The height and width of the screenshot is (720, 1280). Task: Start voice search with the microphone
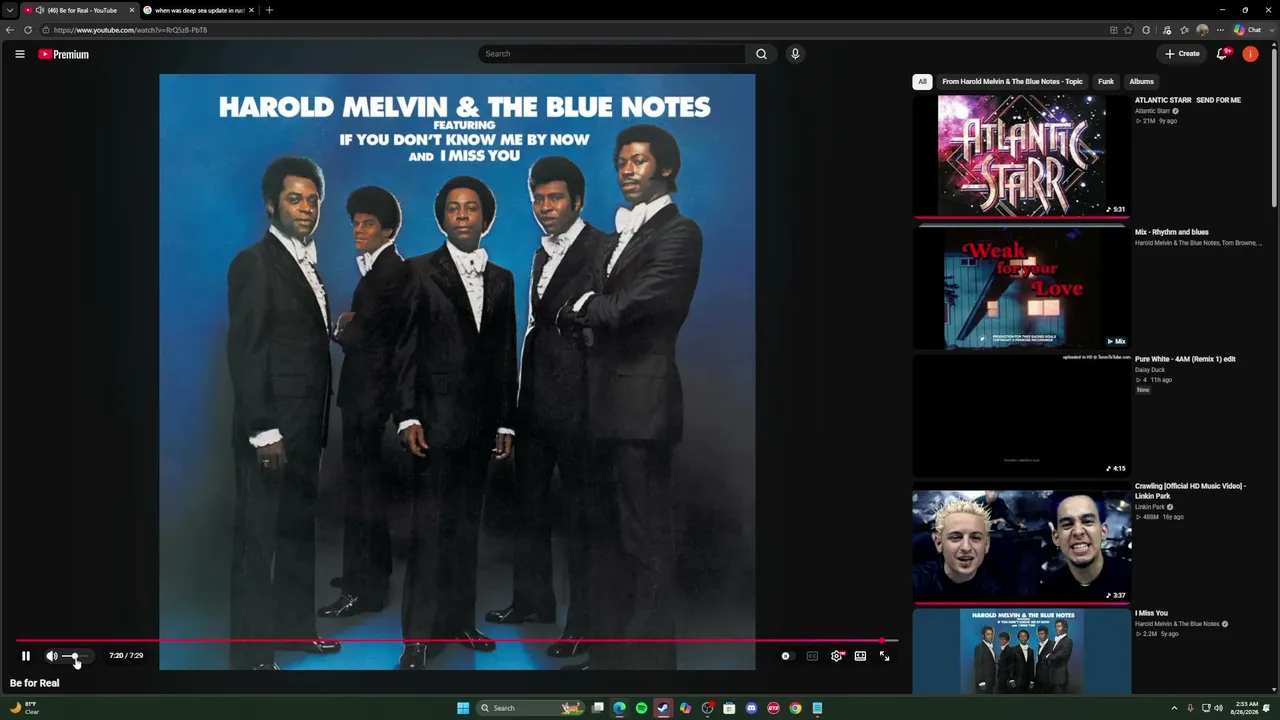pos(795,54)
